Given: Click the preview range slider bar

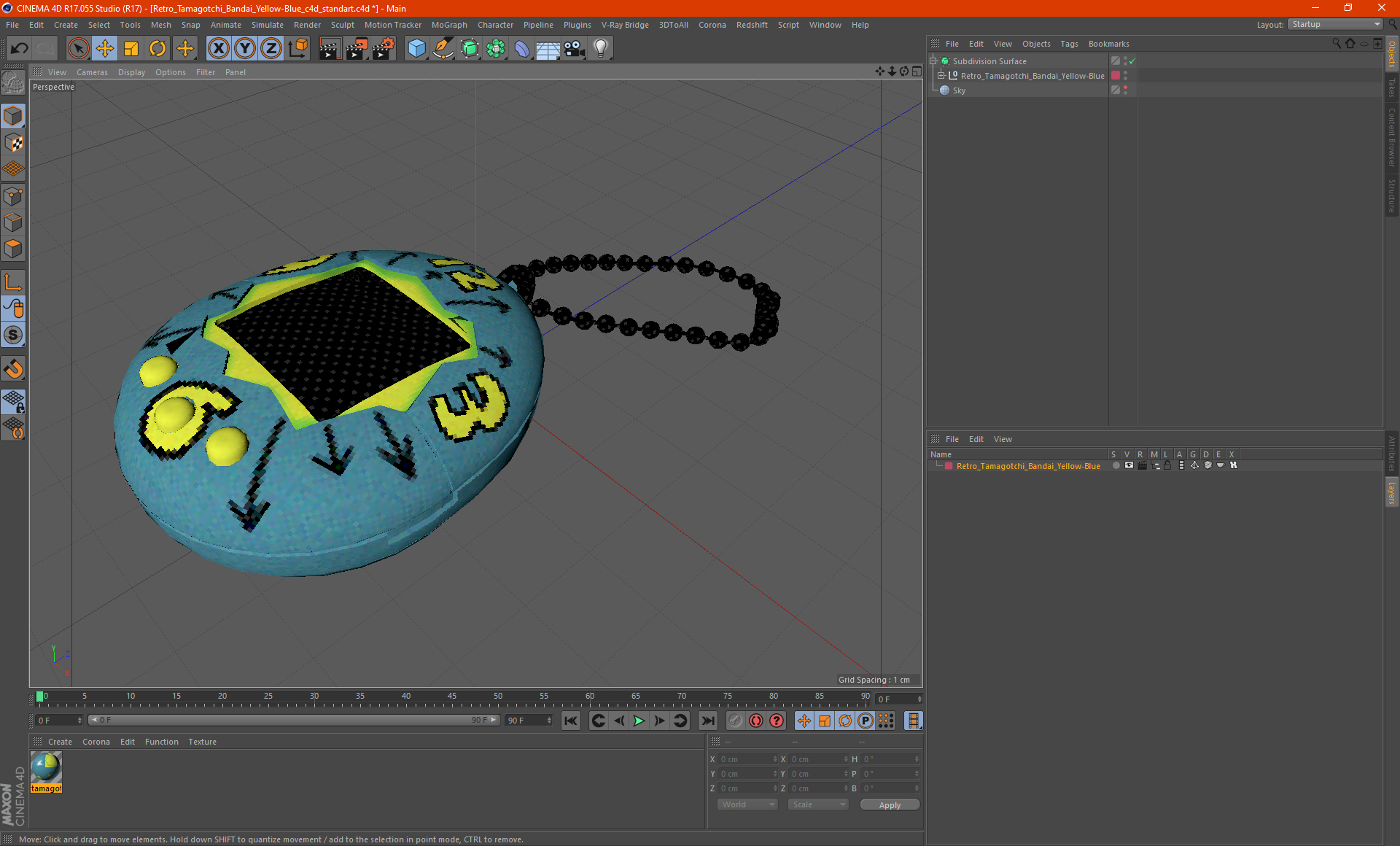Looking at the screenshot, I should [295, 720].
